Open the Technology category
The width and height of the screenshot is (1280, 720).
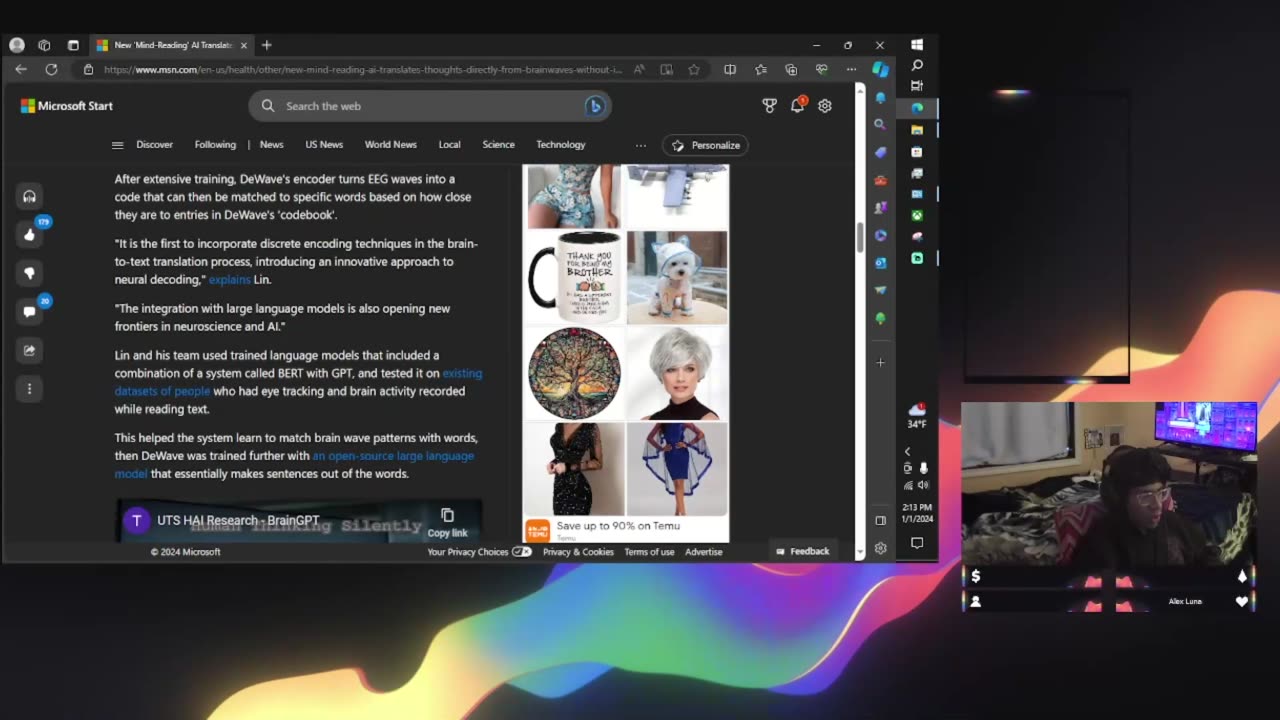tap(561, 145)
